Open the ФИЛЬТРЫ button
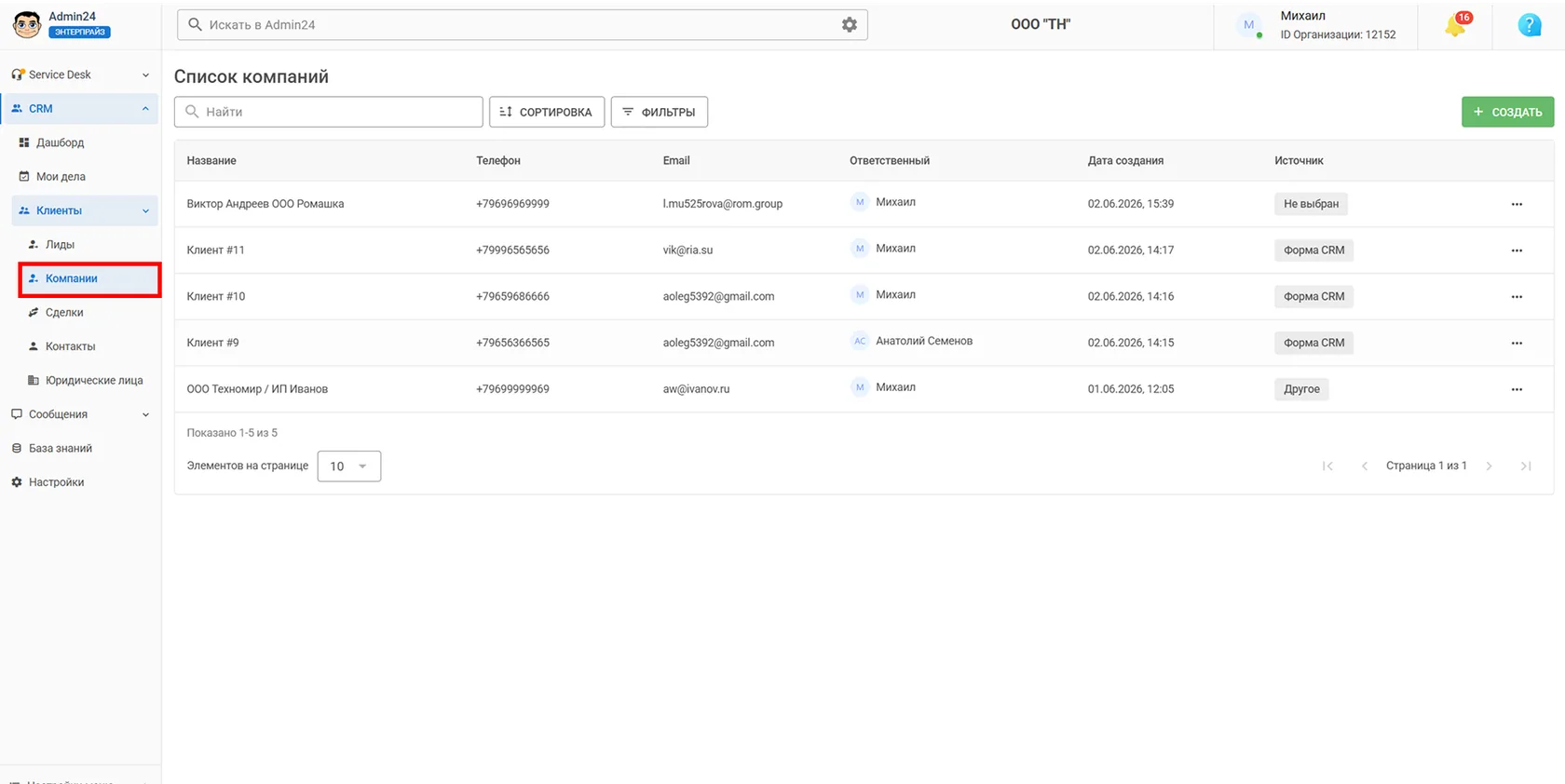This screenshot has height=784, width=1565. tap(659, 112)
